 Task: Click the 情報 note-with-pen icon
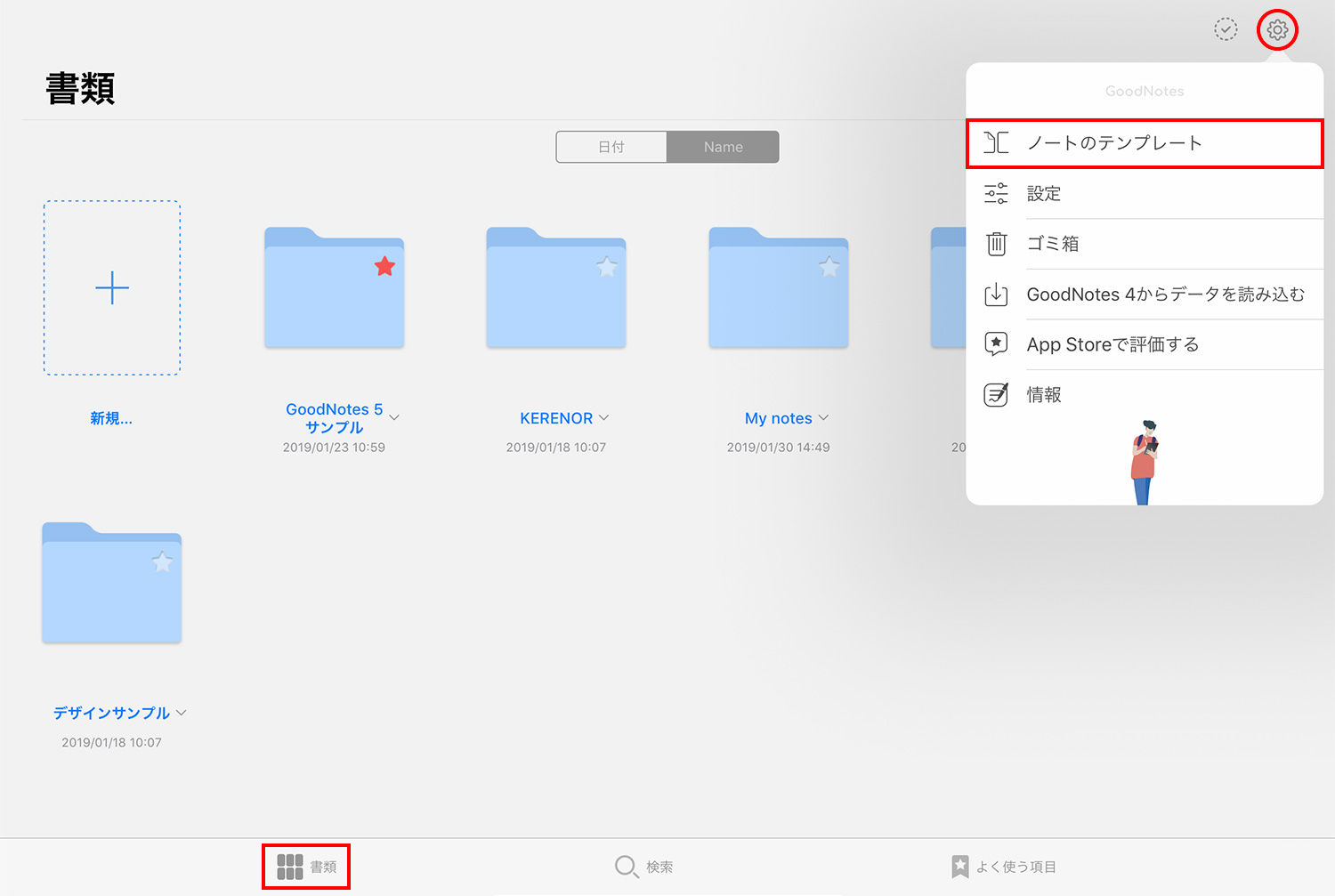[x=996, y=394]
